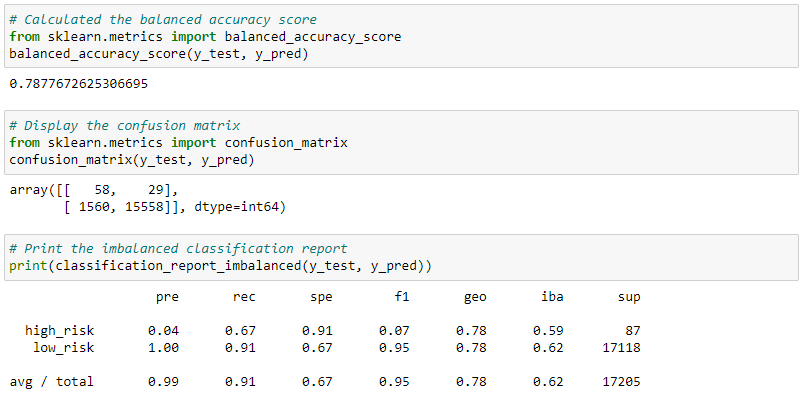Click the 'iba' column header
The image size is (803, 395).
point(552,297)
